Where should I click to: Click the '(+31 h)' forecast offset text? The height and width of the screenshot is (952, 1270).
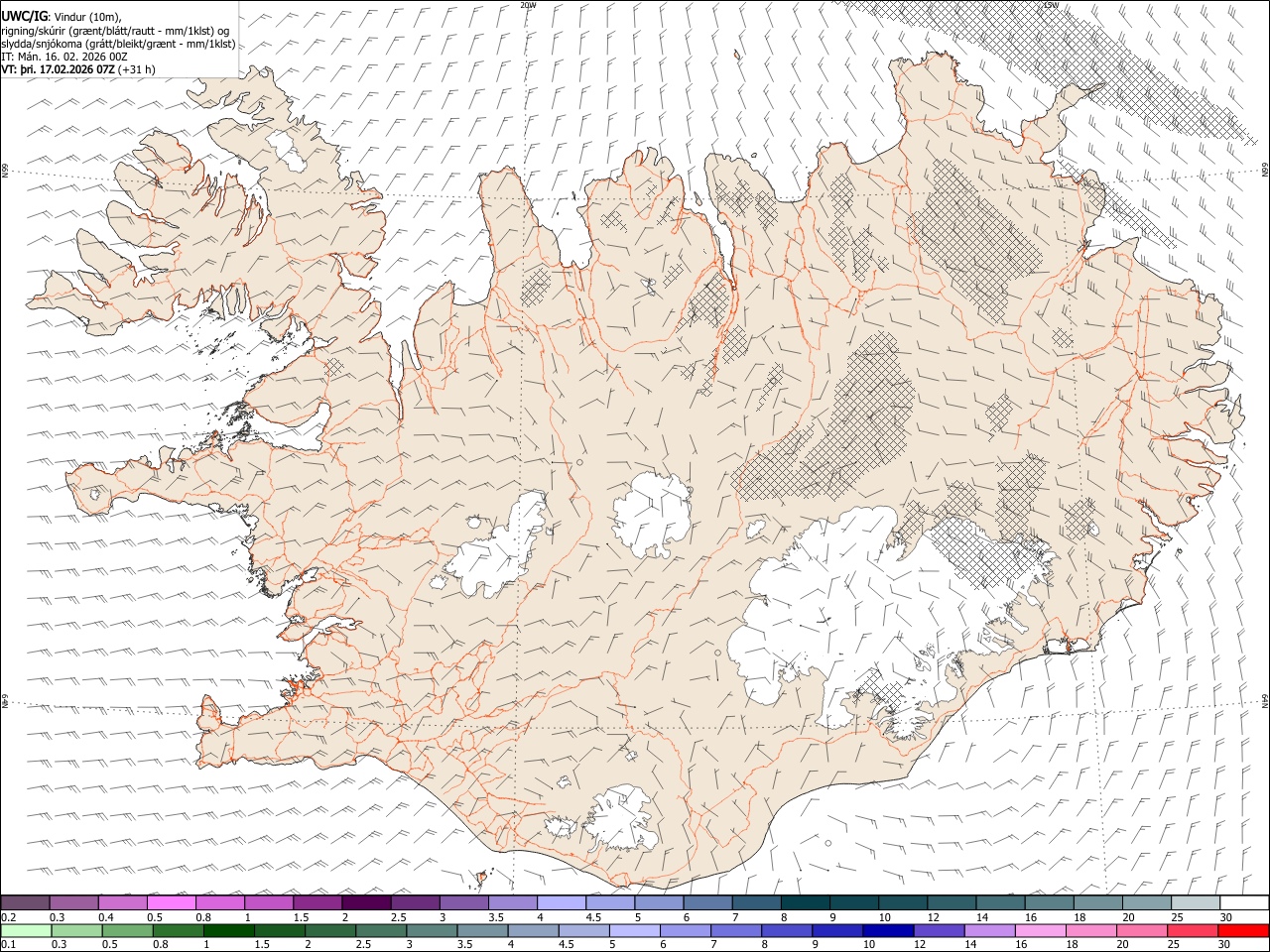coord(137,69)
